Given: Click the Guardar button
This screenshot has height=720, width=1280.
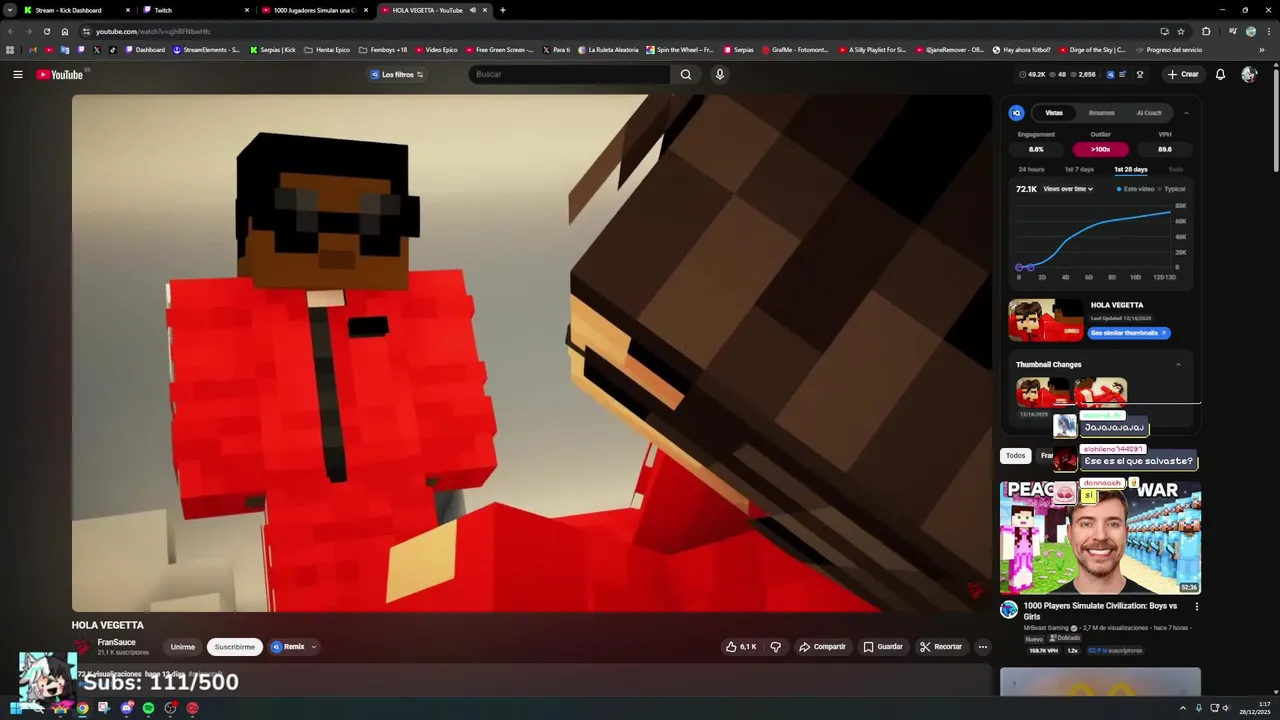Looking at the screenshot, I should 883,647.
